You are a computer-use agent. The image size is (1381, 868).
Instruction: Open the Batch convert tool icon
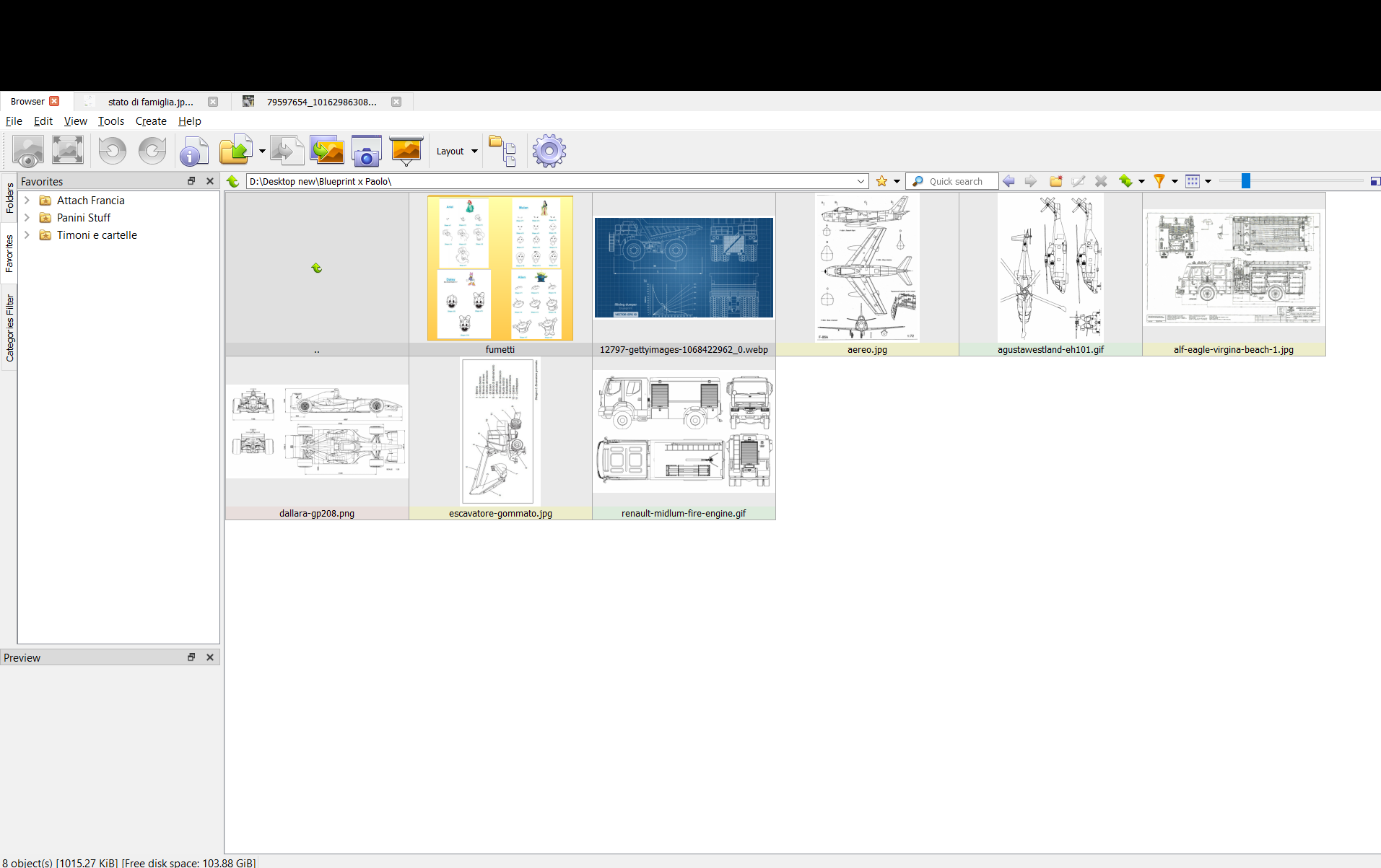tap(327, 152)
